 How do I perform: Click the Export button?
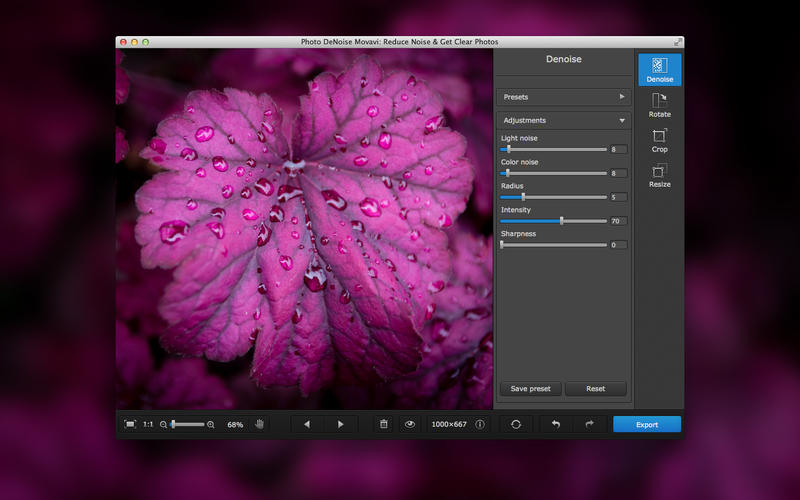(647, 424)
